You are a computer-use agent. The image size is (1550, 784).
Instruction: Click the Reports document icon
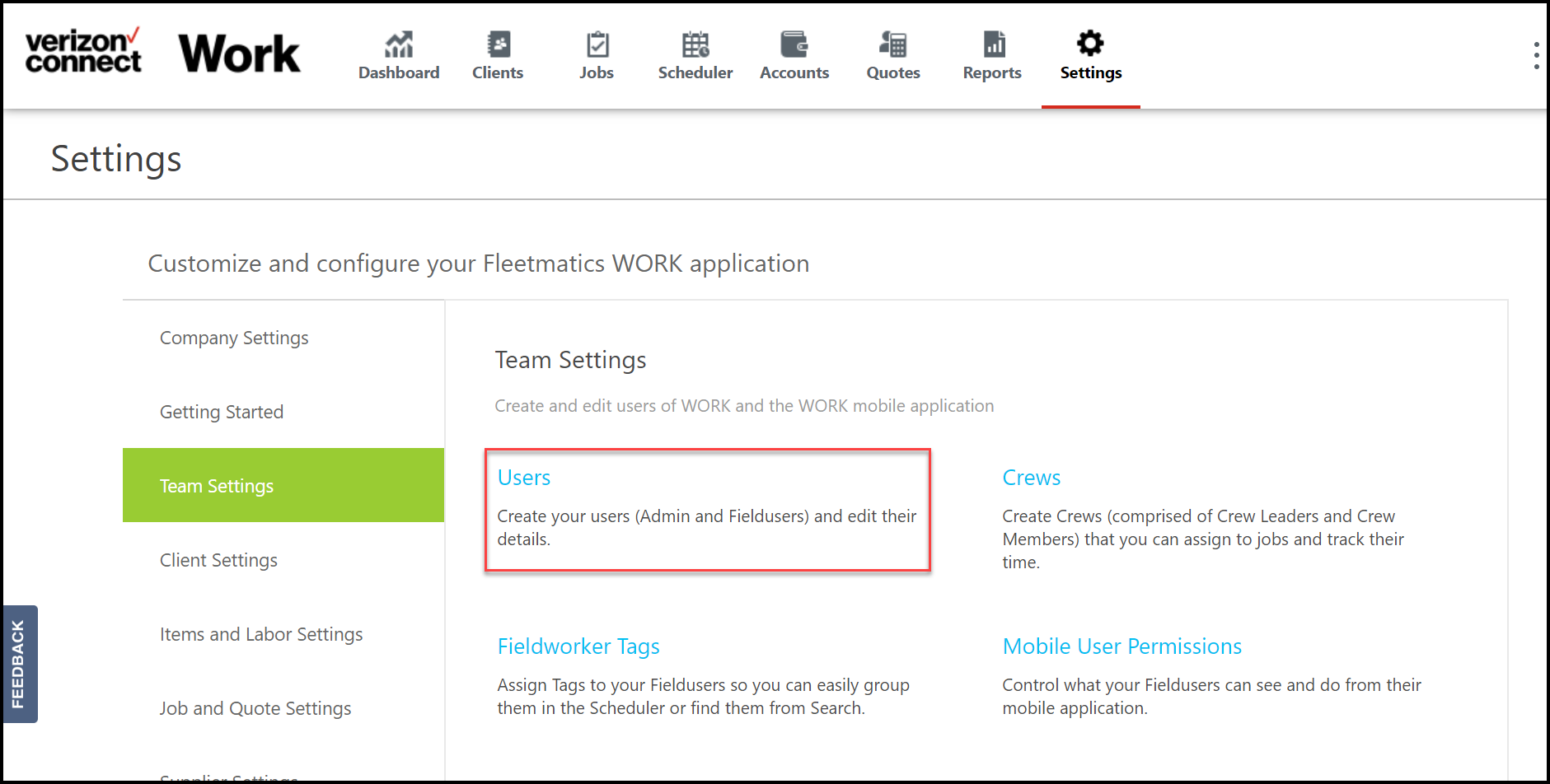pos(994,44)
